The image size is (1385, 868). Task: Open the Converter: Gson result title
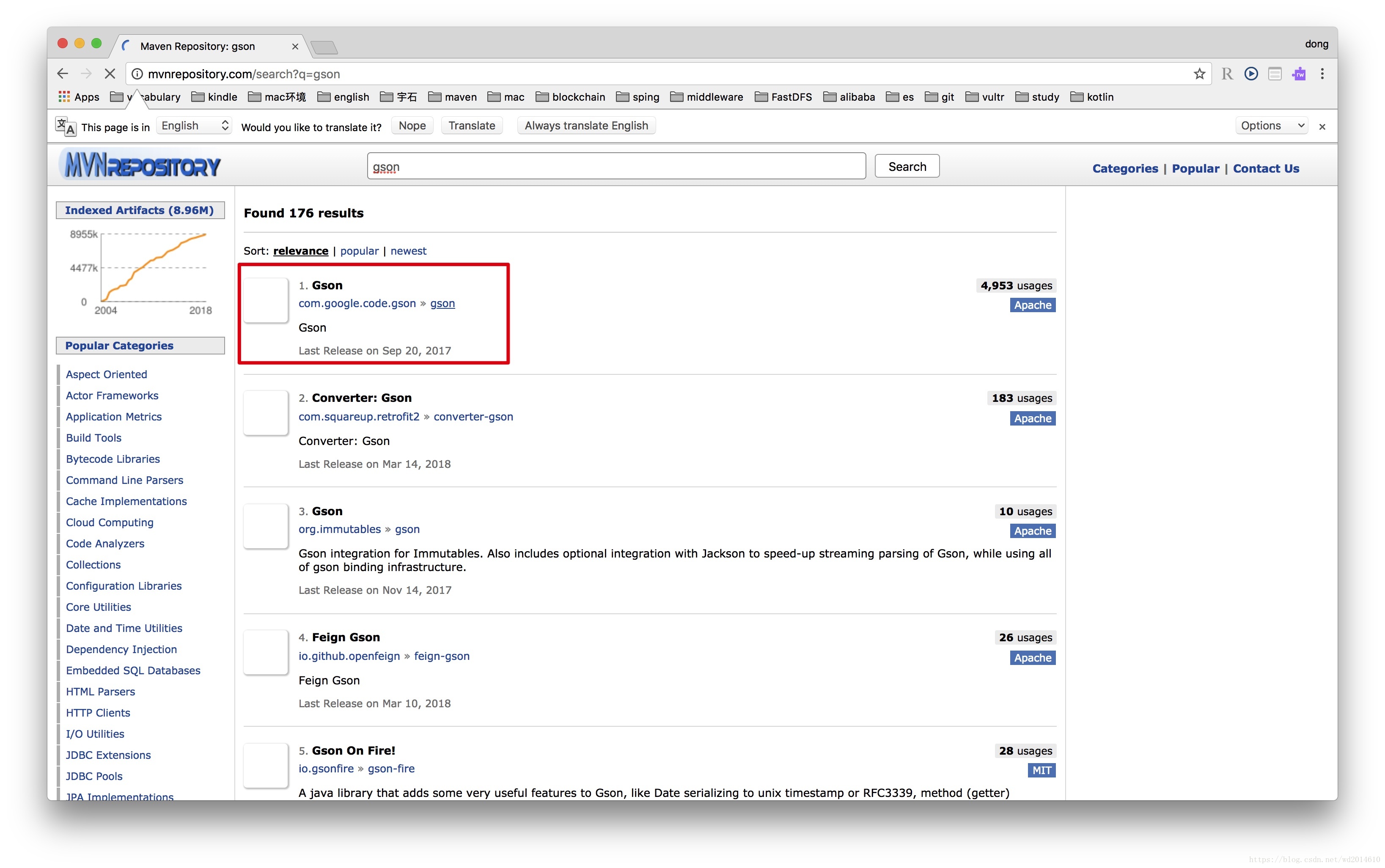pyautogui.click(x=362, y=398)
